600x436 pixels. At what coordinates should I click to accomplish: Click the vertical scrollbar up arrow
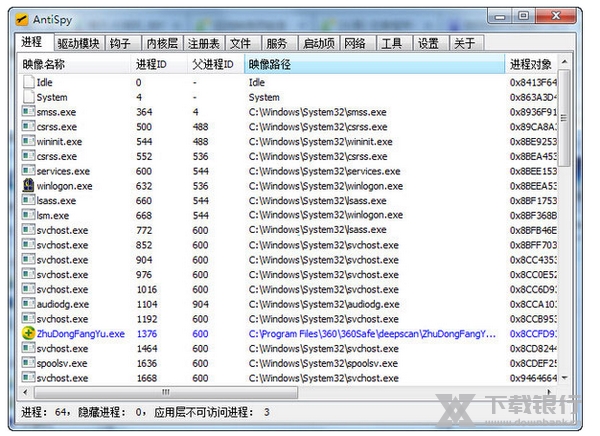coord(564,61)
